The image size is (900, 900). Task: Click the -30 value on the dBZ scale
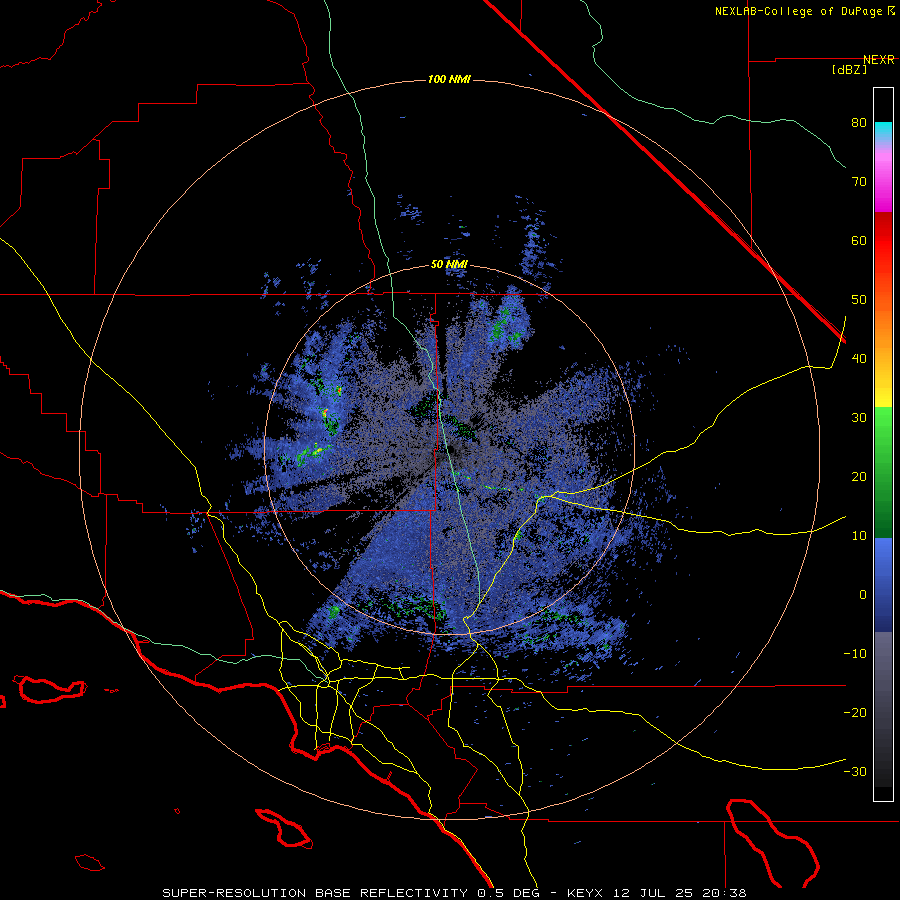click(x=855, y=772)
